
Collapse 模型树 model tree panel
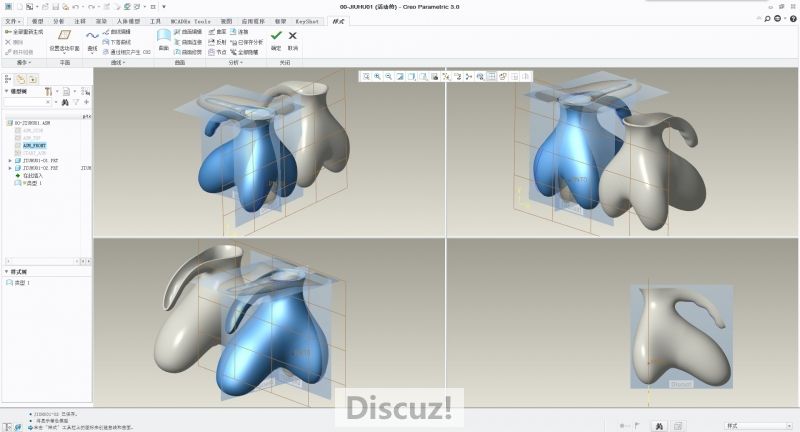(7, 91)
